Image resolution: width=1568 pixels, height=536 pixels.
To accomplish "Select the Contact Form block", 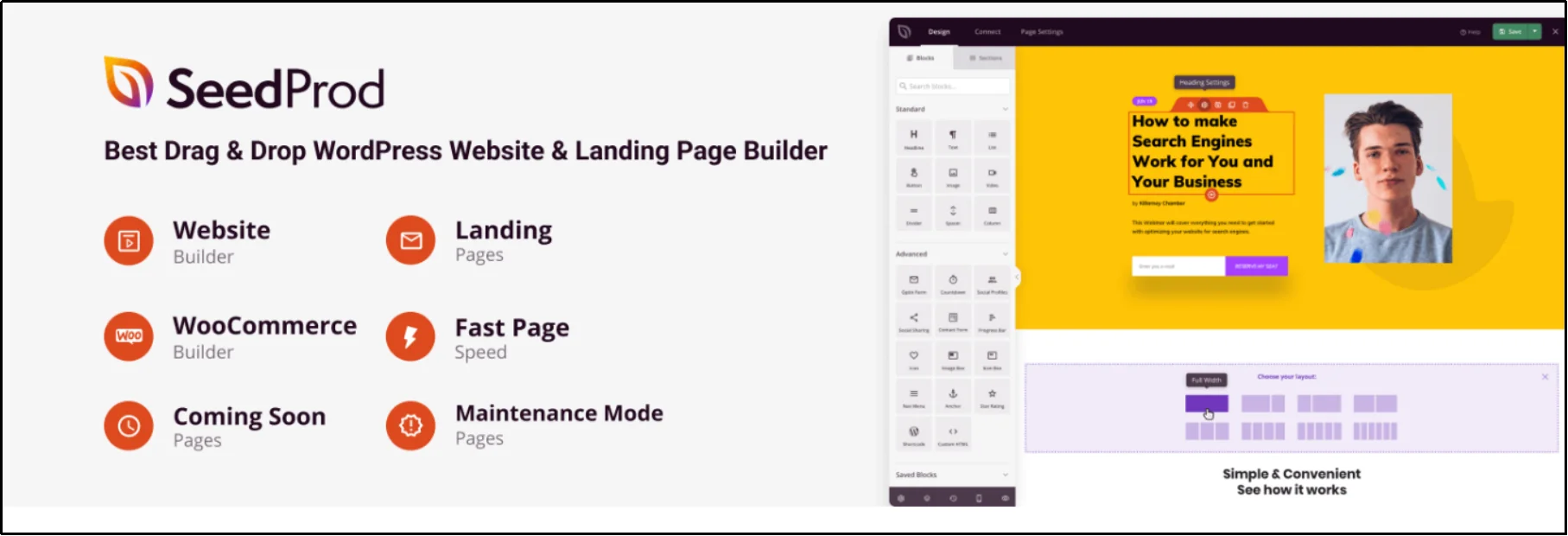I will point(953,322).
